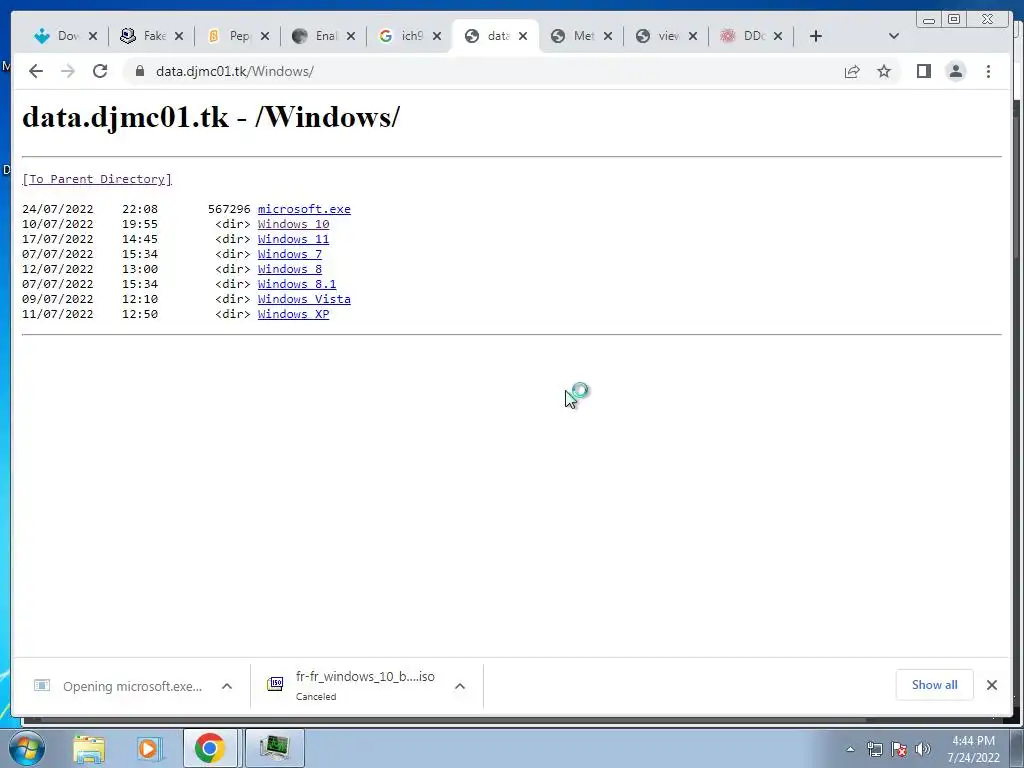Switch to the 'DDo' tab
The width and height of the screenshot is (1024, 768).
tap(744, 36)
